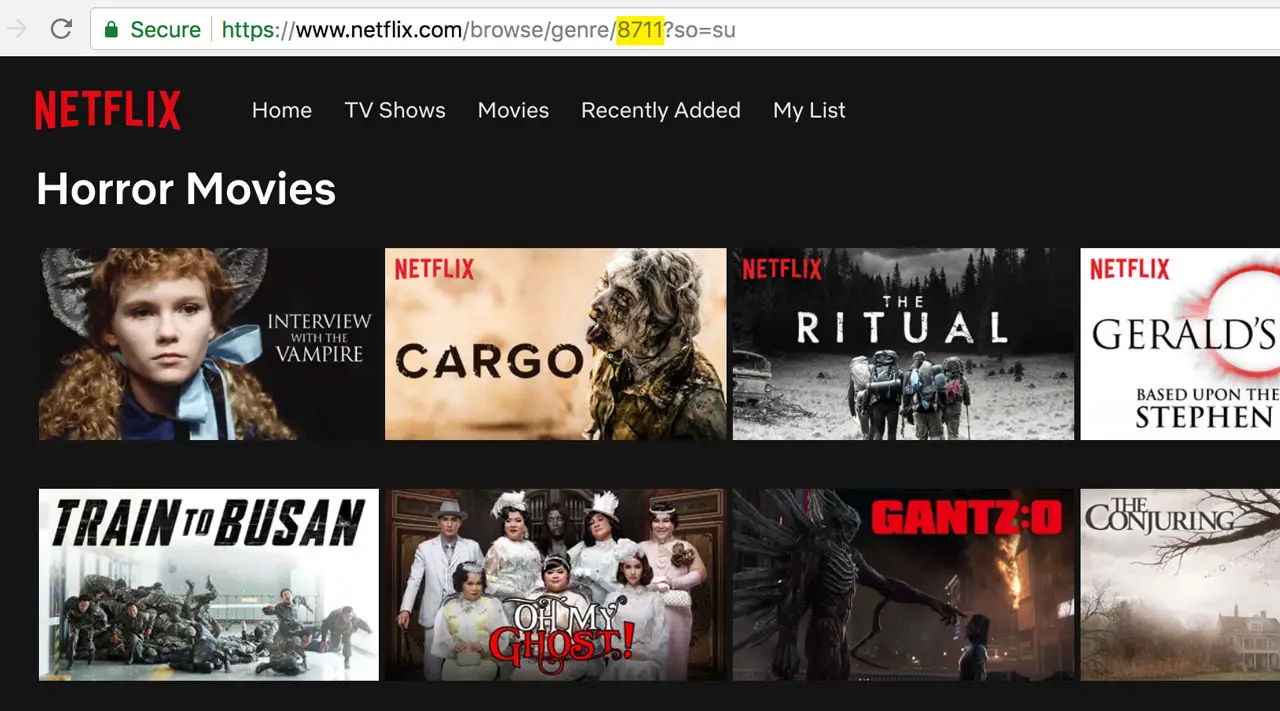Open Recently Added
The width and height of the screenshot is (1280, 711).
click(661, 110)
